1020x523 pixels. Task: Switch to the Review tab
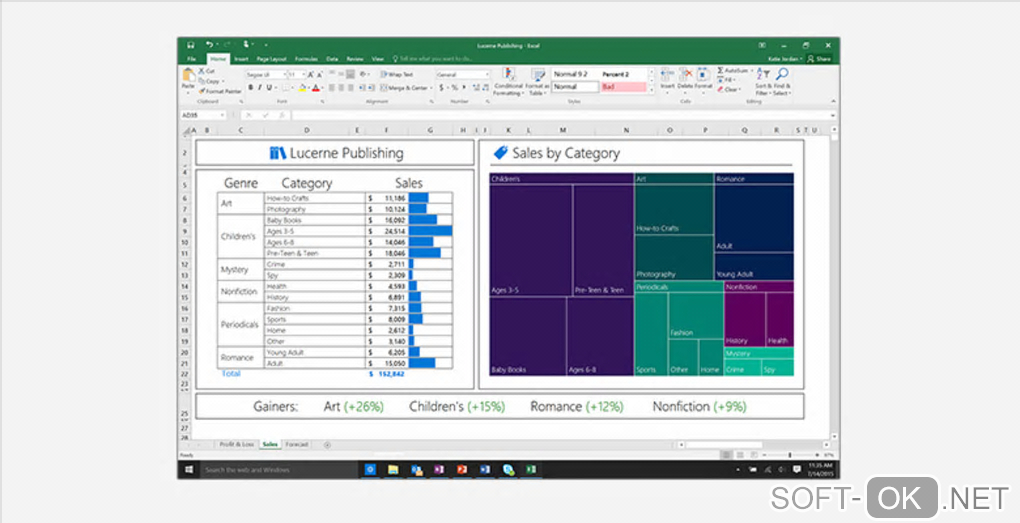(355, 59)
